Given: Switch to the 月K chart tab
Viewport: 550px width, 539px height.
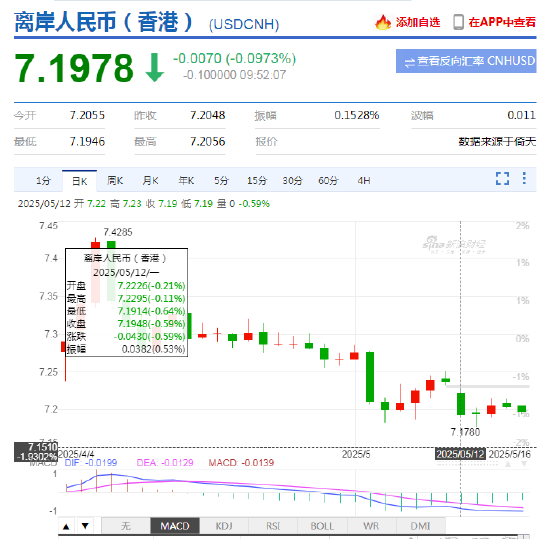Looking at the screenshot, I should [150, 181].
